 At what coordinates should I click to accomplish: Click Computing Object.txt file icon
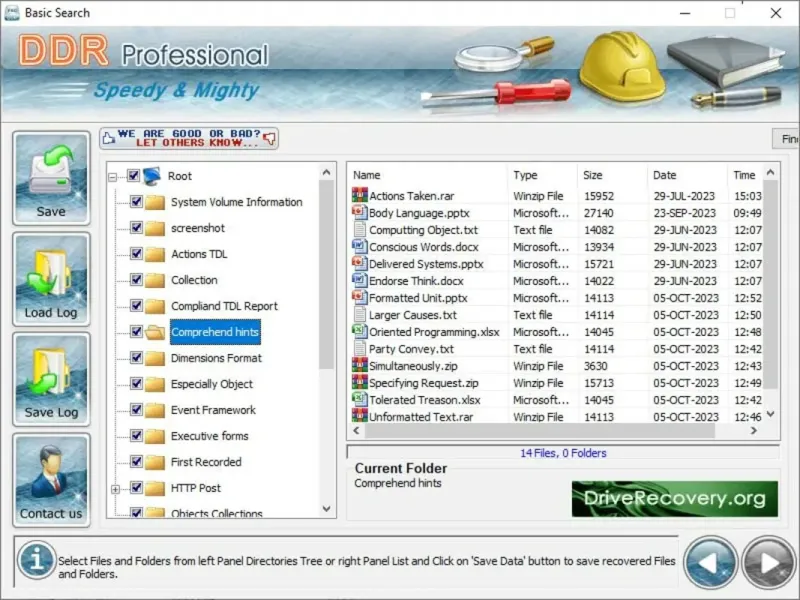pos(360,230)
